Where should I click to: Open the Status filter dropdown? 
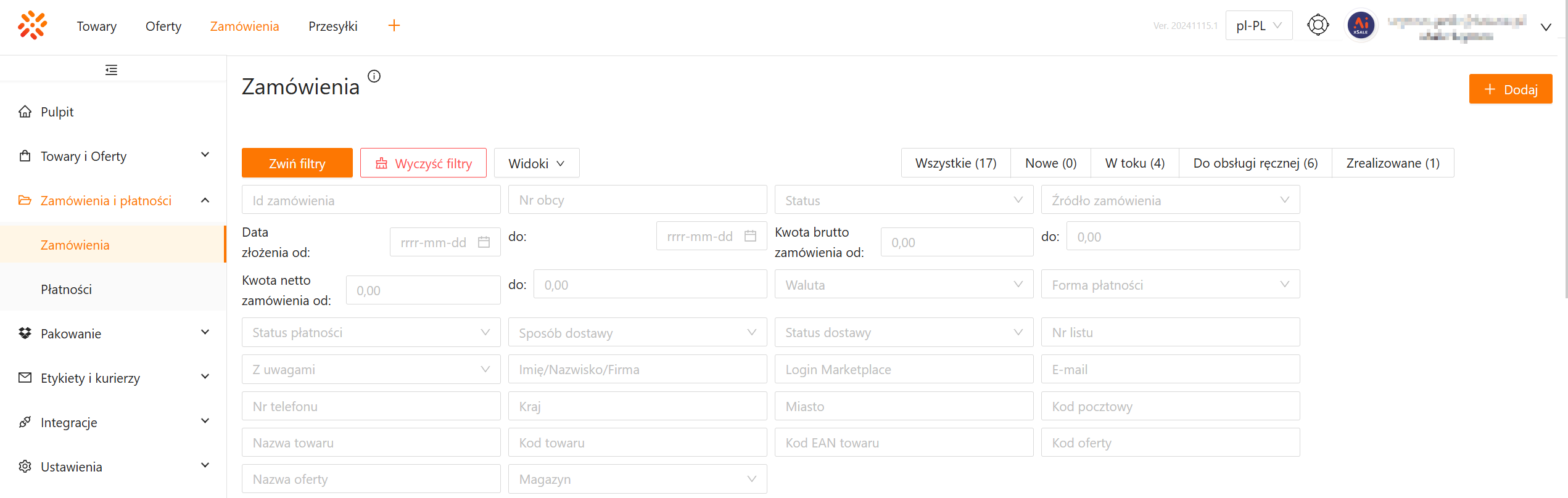pos(904,200)
